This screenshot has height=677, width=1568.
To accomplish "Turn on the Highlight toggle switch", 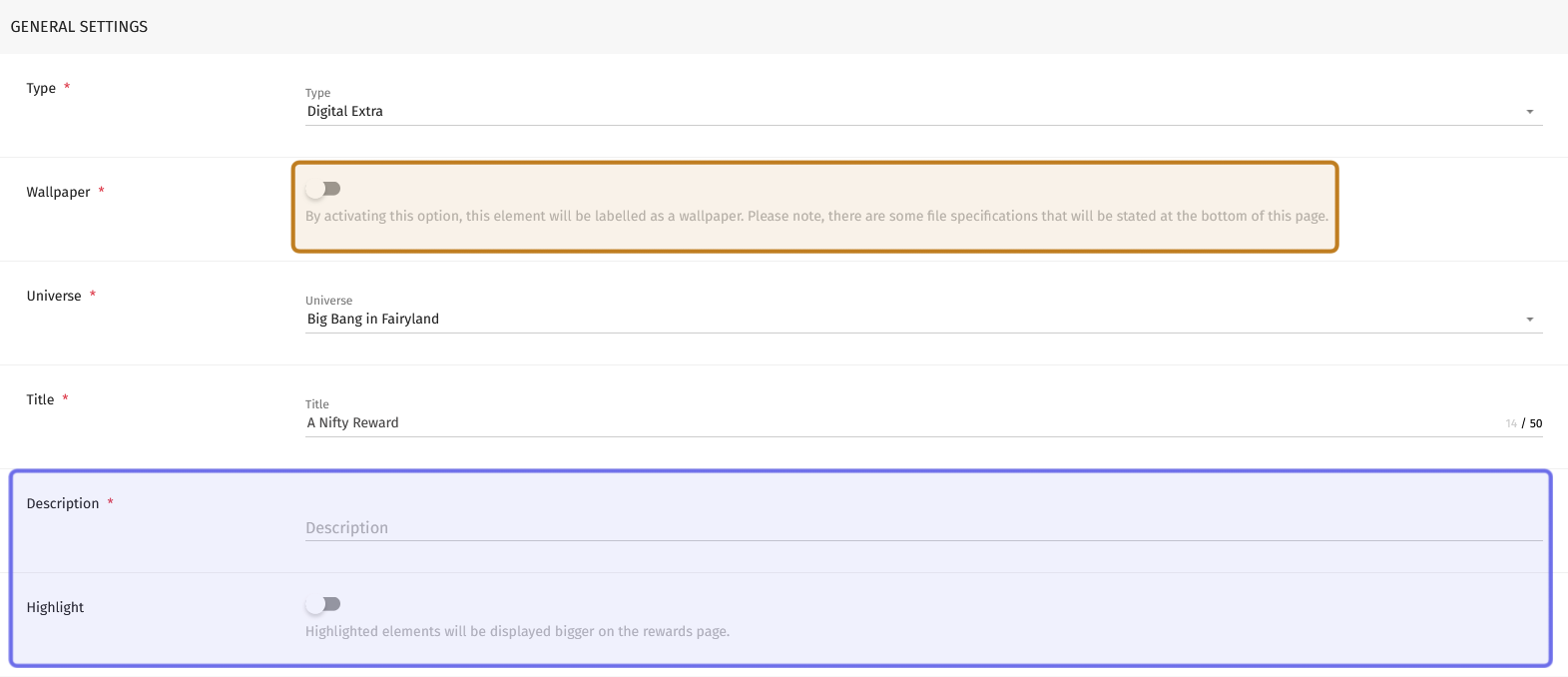I will (323, 604).
